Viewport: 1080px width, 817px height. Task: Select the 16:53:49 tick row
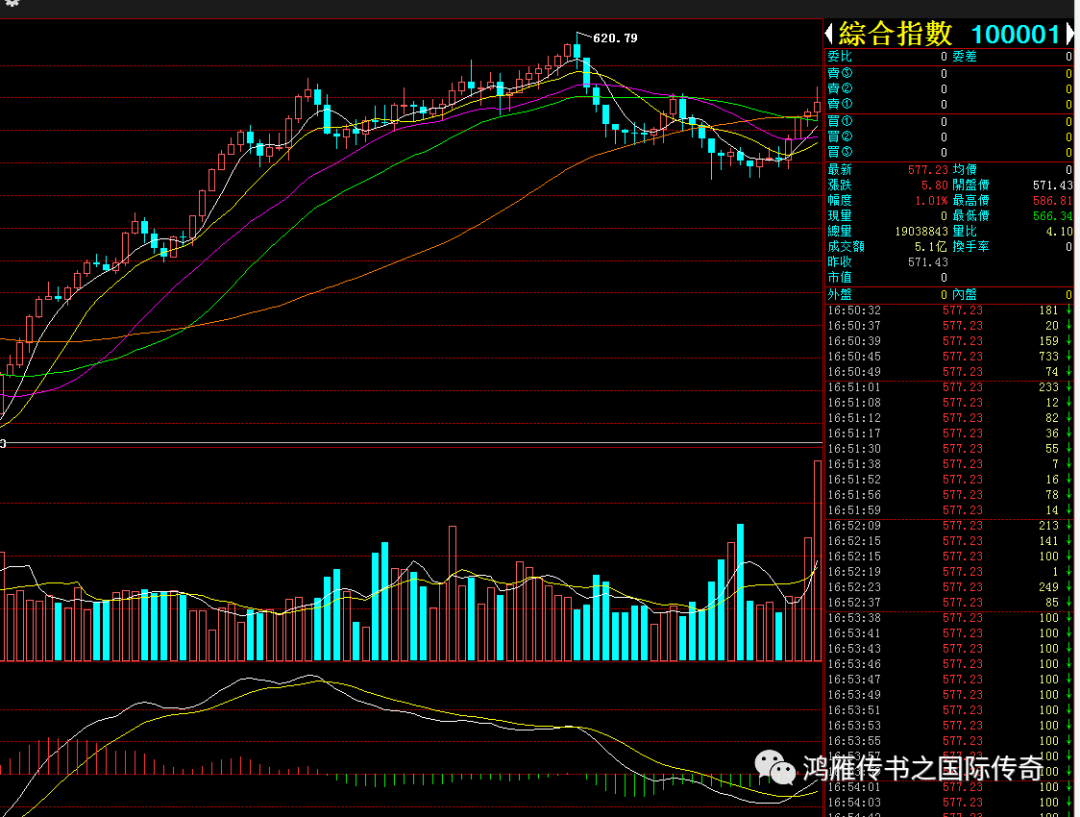(949, 695)
